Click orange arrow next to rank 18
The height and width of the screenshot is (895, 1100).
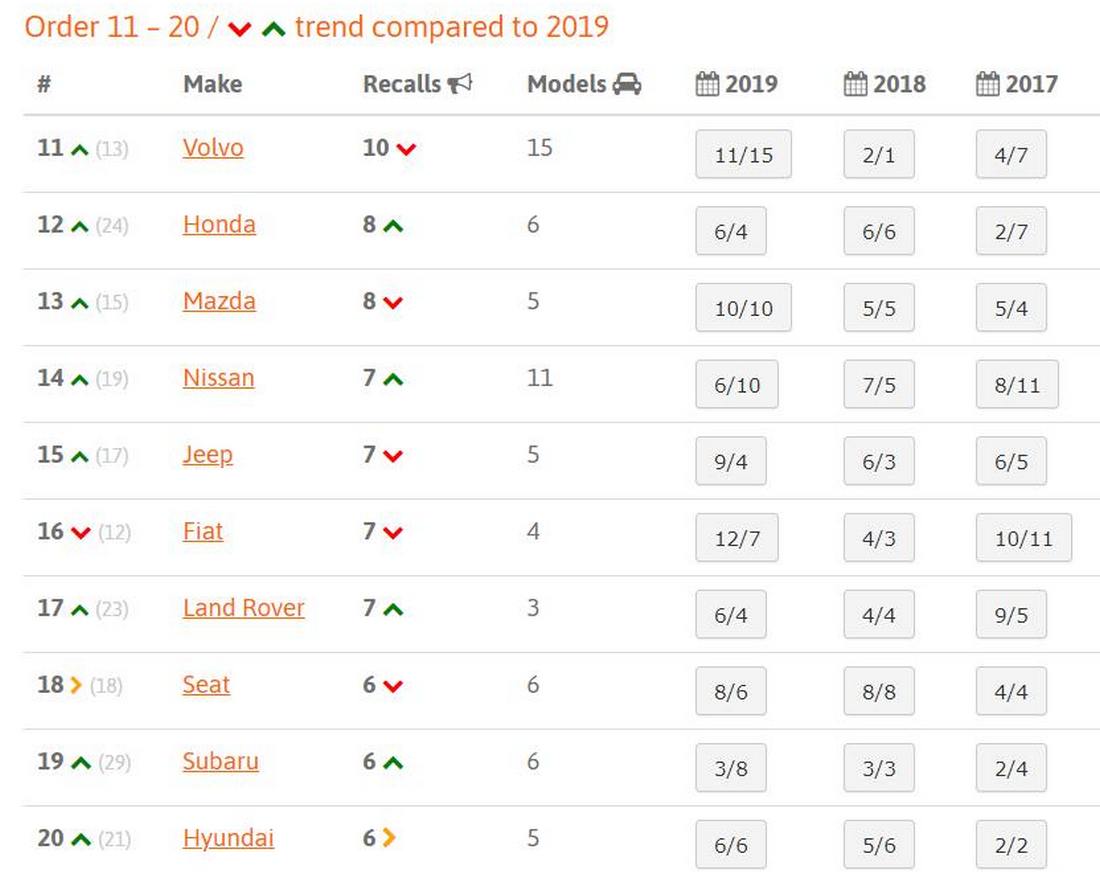click(x=76, y=686)
